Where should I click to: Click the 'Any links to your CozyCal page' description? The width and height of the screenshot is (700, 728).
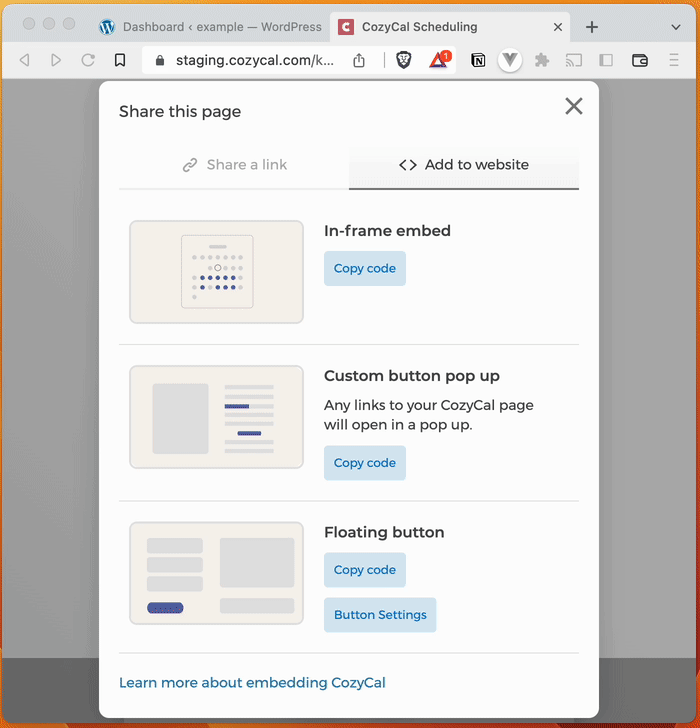point(428,415)
